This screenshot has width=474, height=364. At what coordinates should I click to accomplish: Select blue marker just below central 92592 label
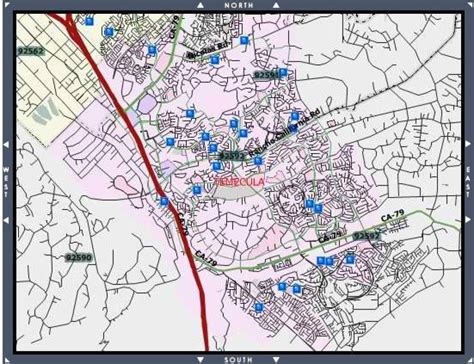[x=216, y=166]
